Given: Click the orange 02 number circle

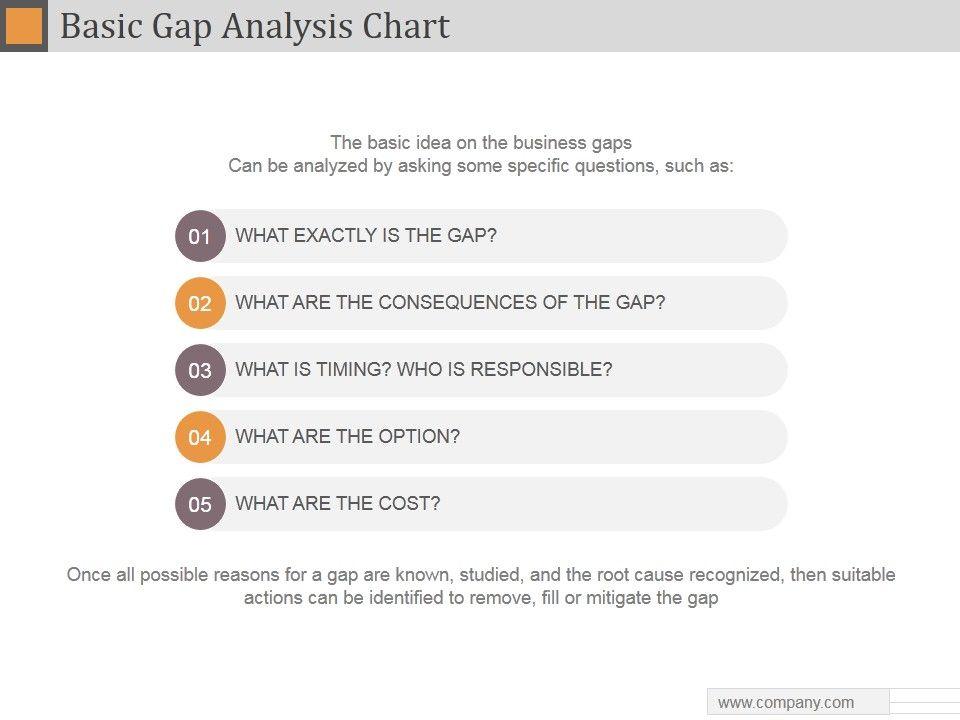Looking at the screenshot, I should pyautogui.click(x=200, y=303).
